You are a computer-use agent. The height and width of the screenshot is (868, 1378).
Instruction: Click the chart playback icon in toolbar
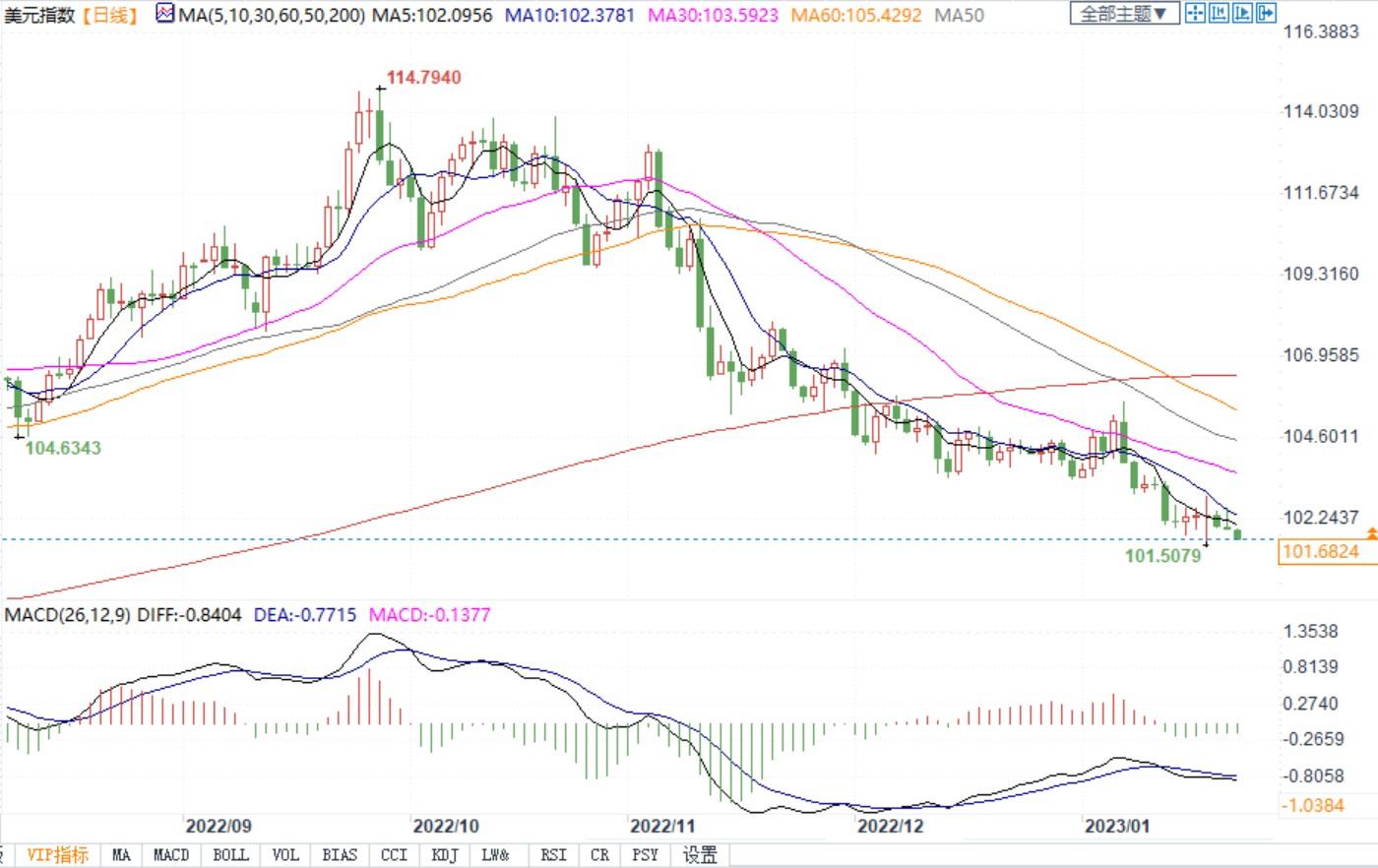tap(1242, 13)
